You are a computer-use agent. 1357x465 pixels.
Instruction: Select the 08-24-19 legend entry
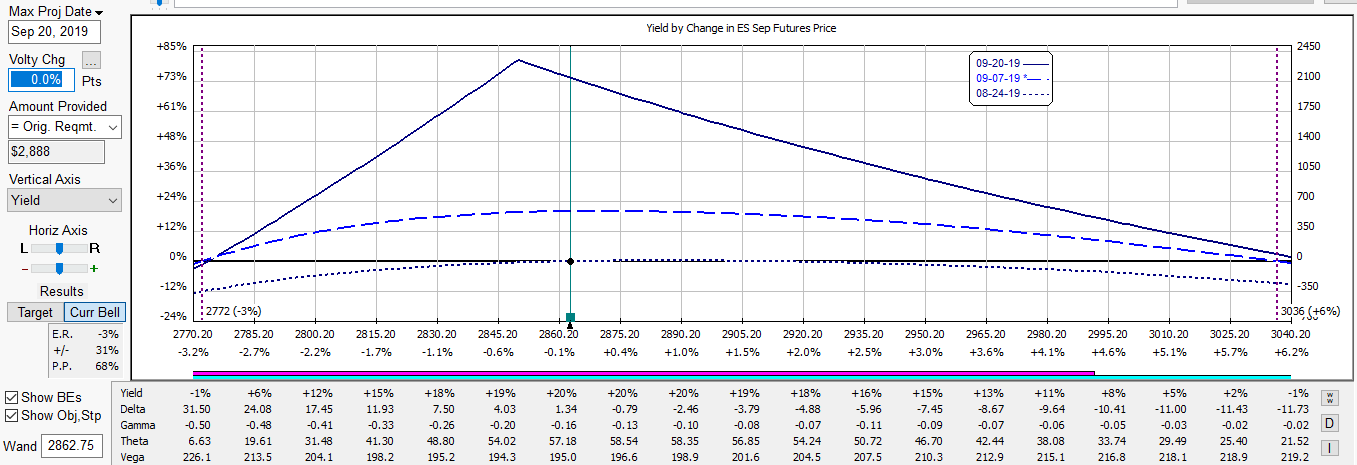pos(1012,93)
